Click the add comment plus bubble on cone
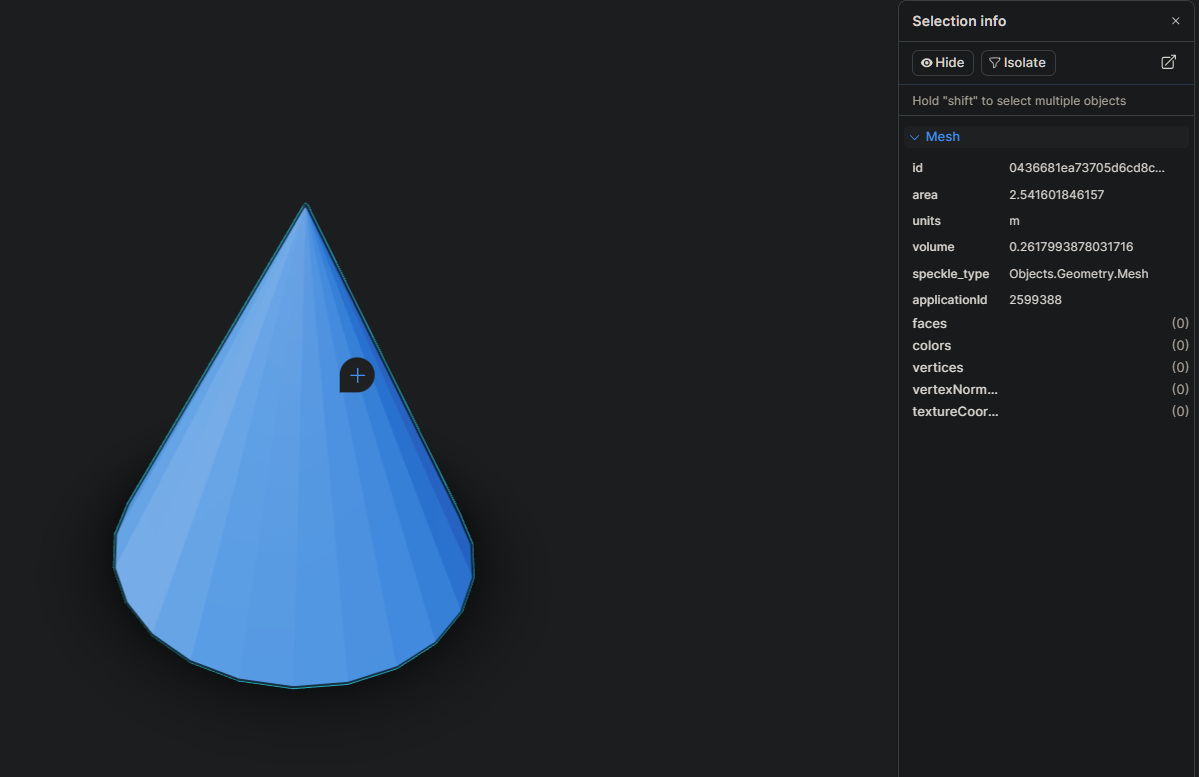 357,375
